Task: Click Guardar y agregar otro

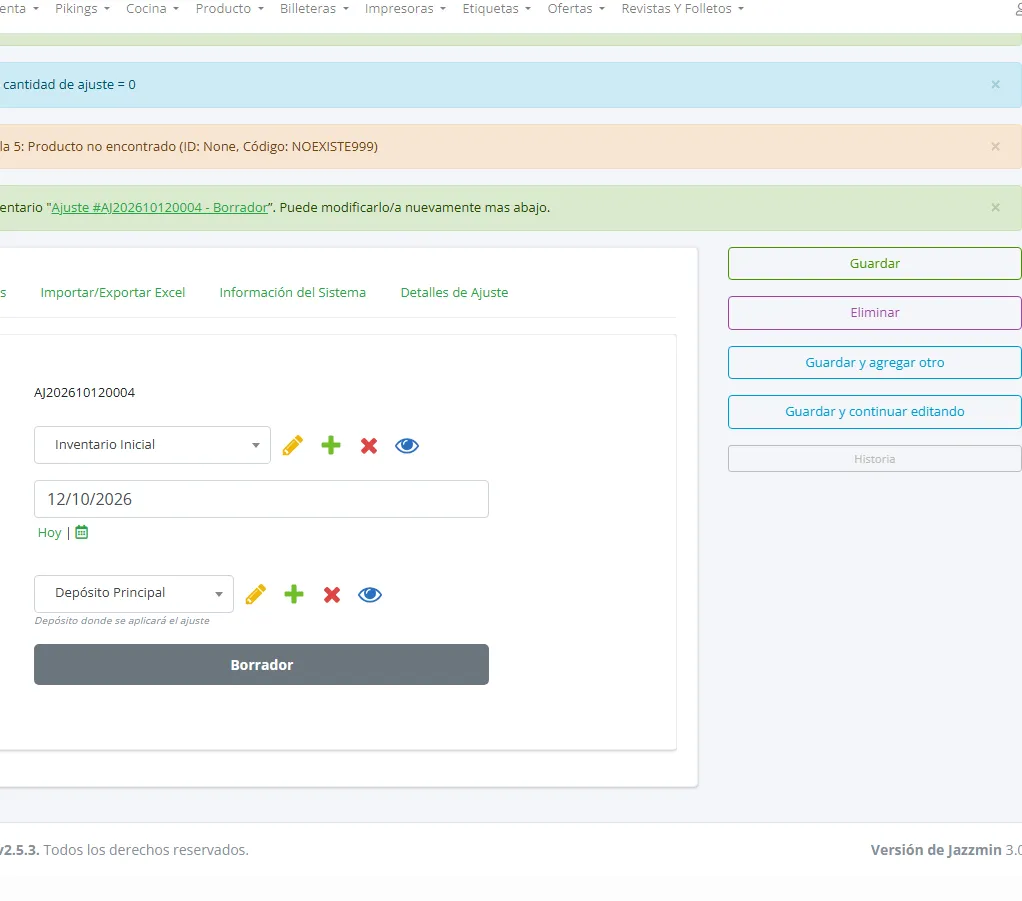Action: tap(874, 362)
